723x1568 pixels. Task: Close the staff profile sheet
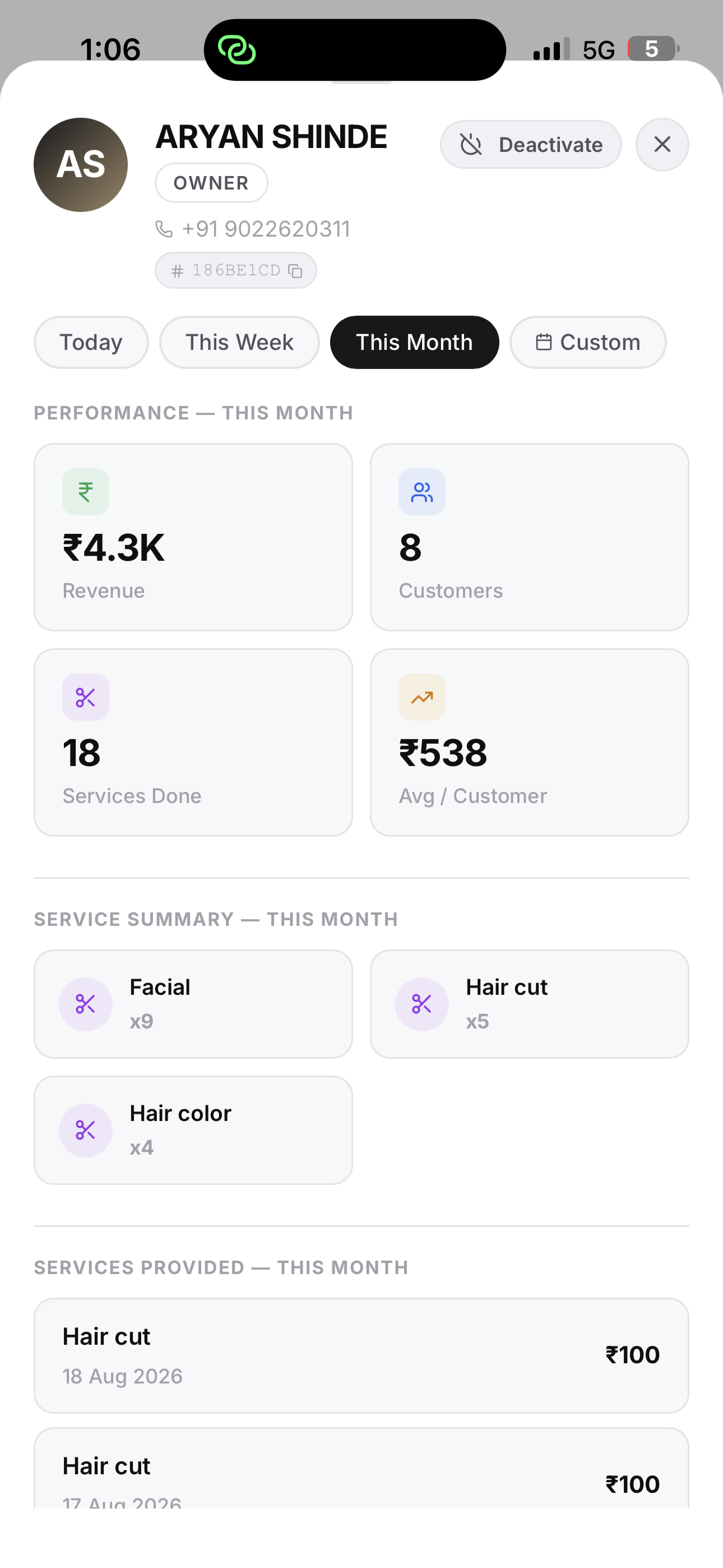click(662, 145)
